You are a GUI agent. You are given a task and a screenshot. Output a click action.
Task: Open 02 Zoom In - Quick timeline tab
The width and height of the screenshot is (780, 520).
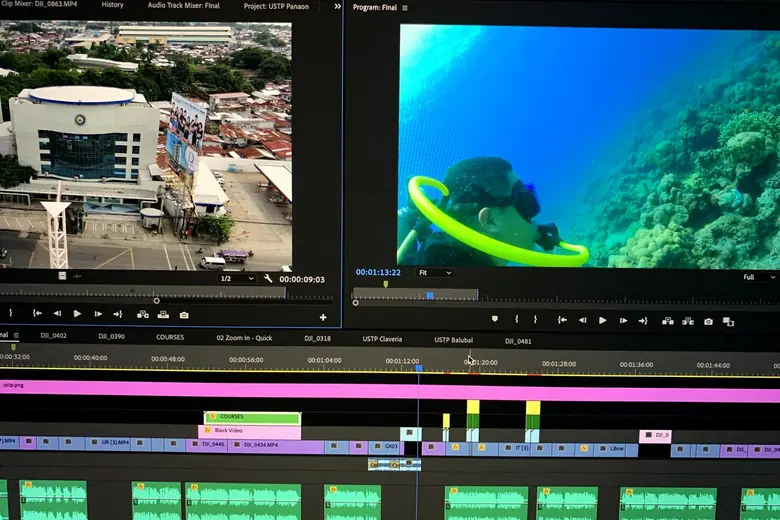pyautogui.click(x=244, y=338)
